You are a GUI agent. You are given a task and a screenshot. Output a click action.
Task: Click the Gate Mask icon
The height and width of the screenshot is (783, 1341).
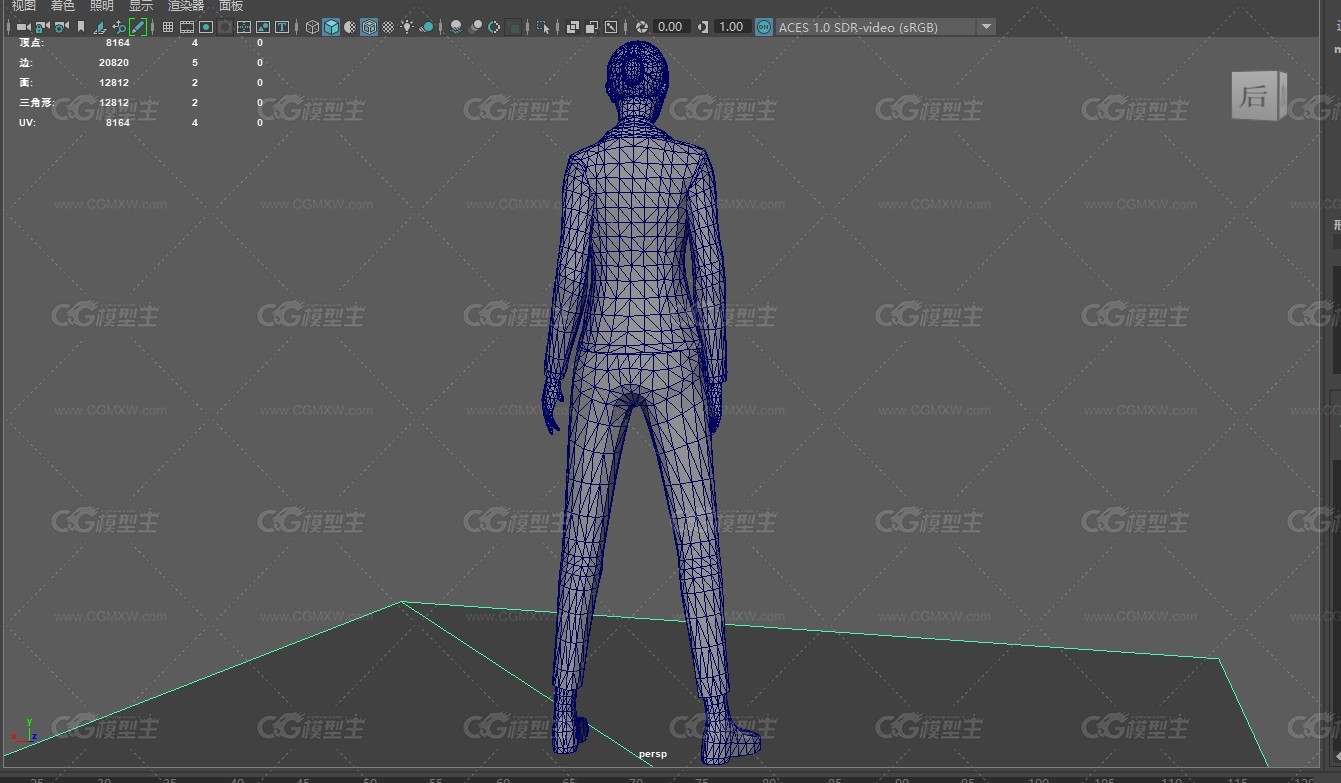[225, 27]
